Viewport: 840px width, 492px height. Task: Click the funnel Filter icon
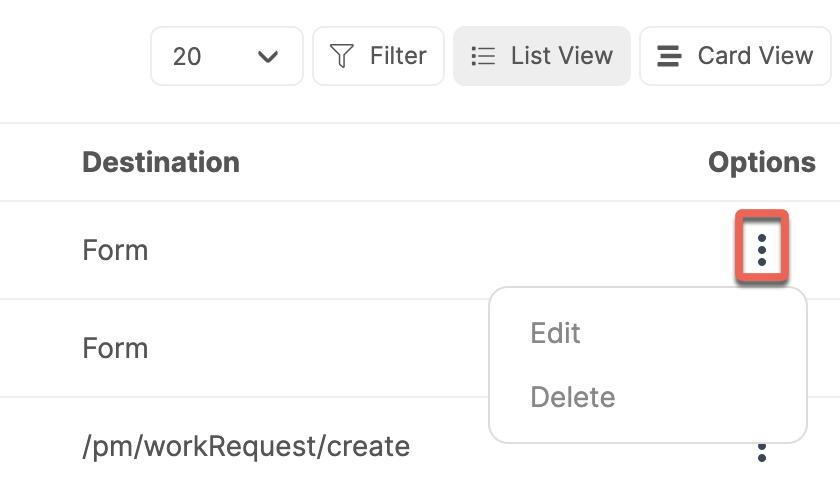tap(341, 56)
